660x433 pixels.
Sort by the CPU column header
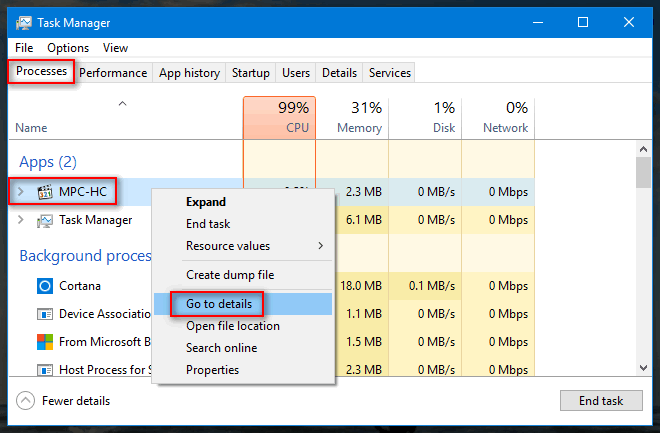(x=279, y=118)
